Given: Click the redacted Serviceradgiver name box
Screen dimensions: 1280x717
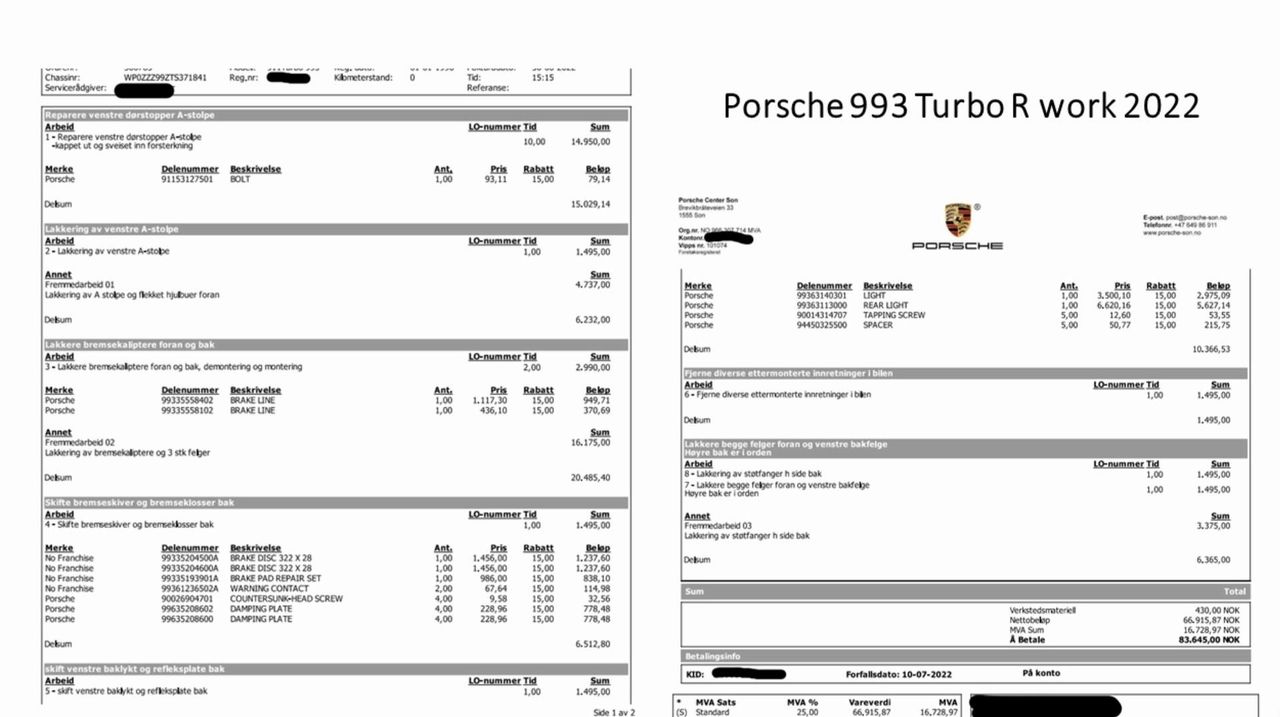Looking at the screenshot, I should [x=158, y=90].
